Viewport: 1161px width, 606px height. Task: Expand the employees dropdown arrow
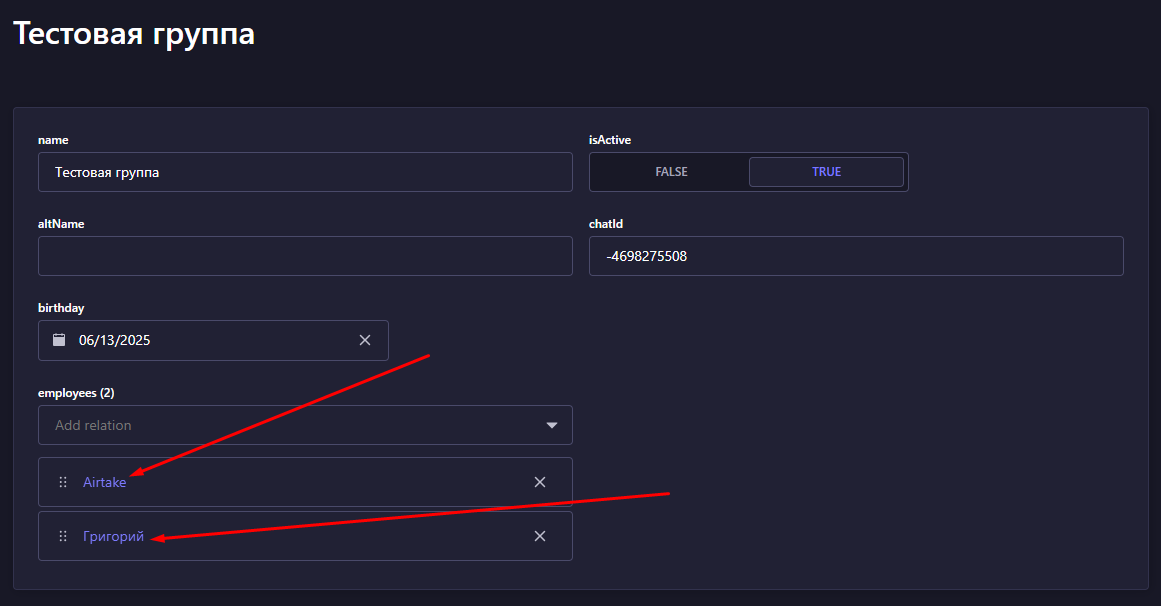click(x=552, y=425)
